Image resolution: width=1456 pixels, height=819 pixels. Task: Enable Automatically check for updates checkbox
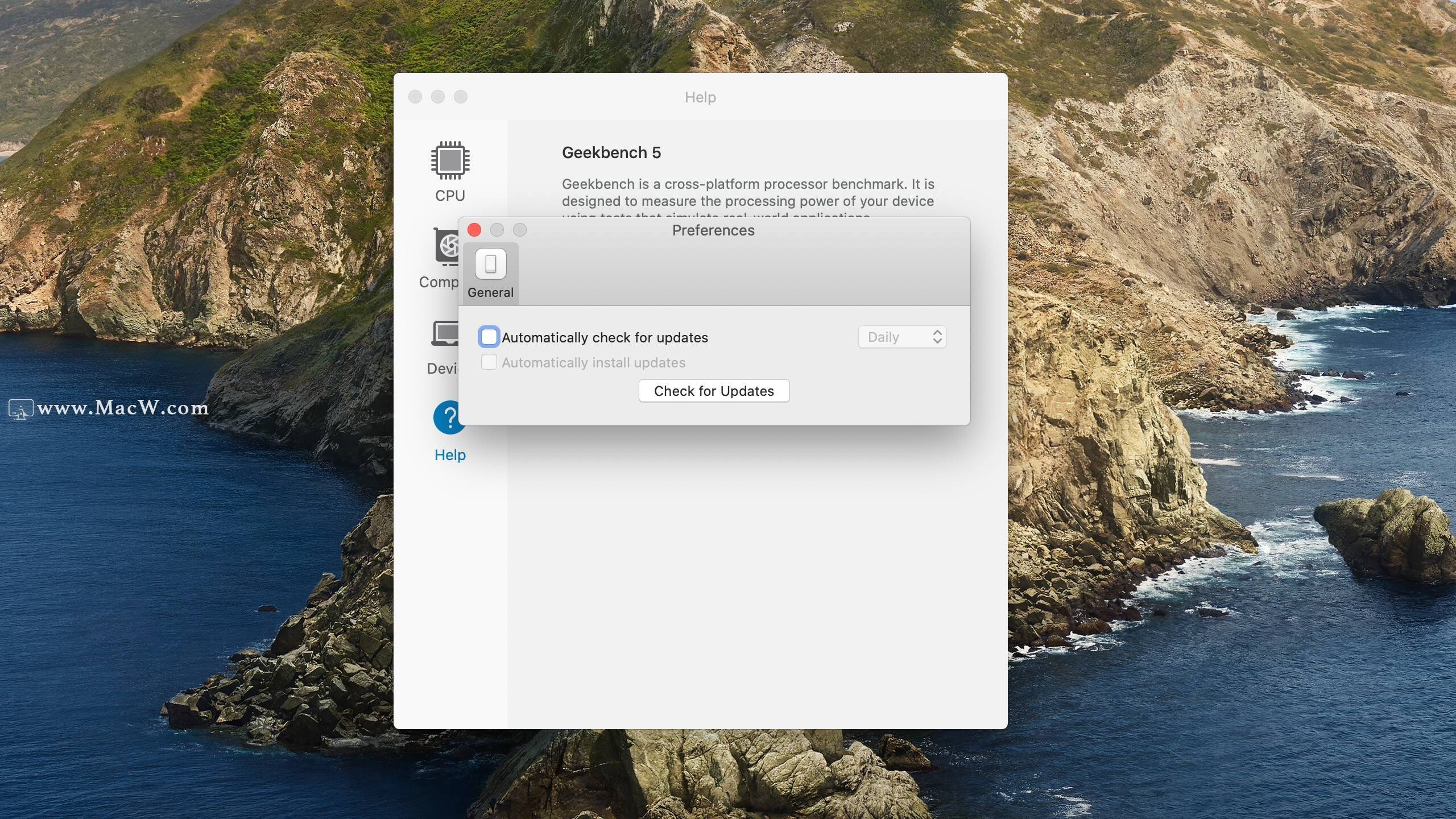489,337
